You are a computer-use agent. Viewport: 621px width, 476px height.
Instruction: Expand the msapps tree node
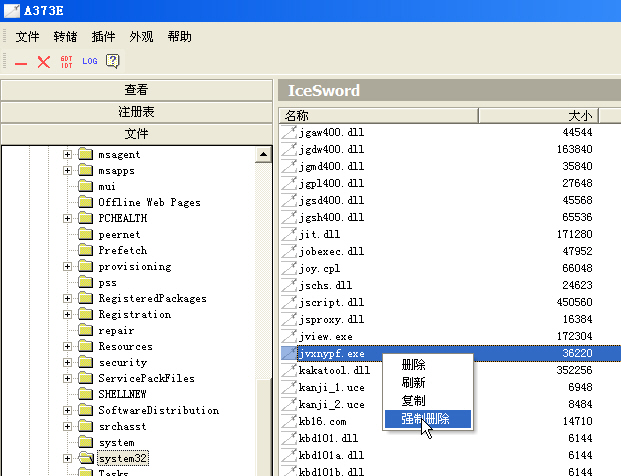[x=67, y=171]
